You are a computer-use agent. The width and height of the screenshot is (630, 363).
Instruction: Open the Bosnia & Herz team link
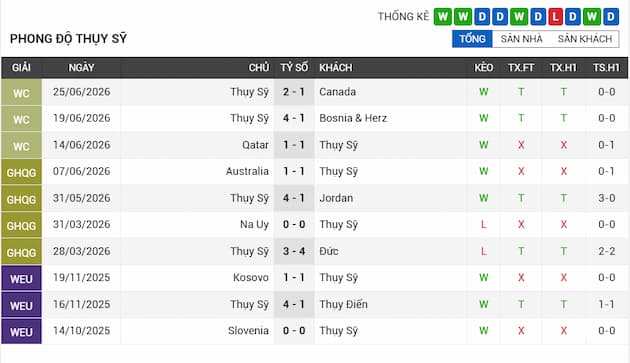point(353,118)
